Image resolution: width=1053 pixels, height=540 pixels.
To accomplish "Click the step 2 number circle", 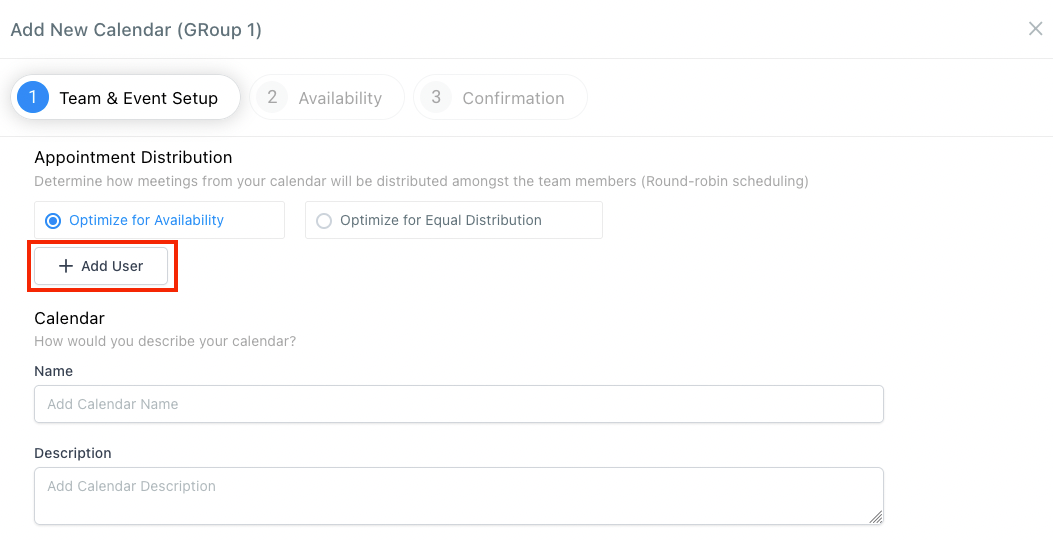I will (271, 97).
